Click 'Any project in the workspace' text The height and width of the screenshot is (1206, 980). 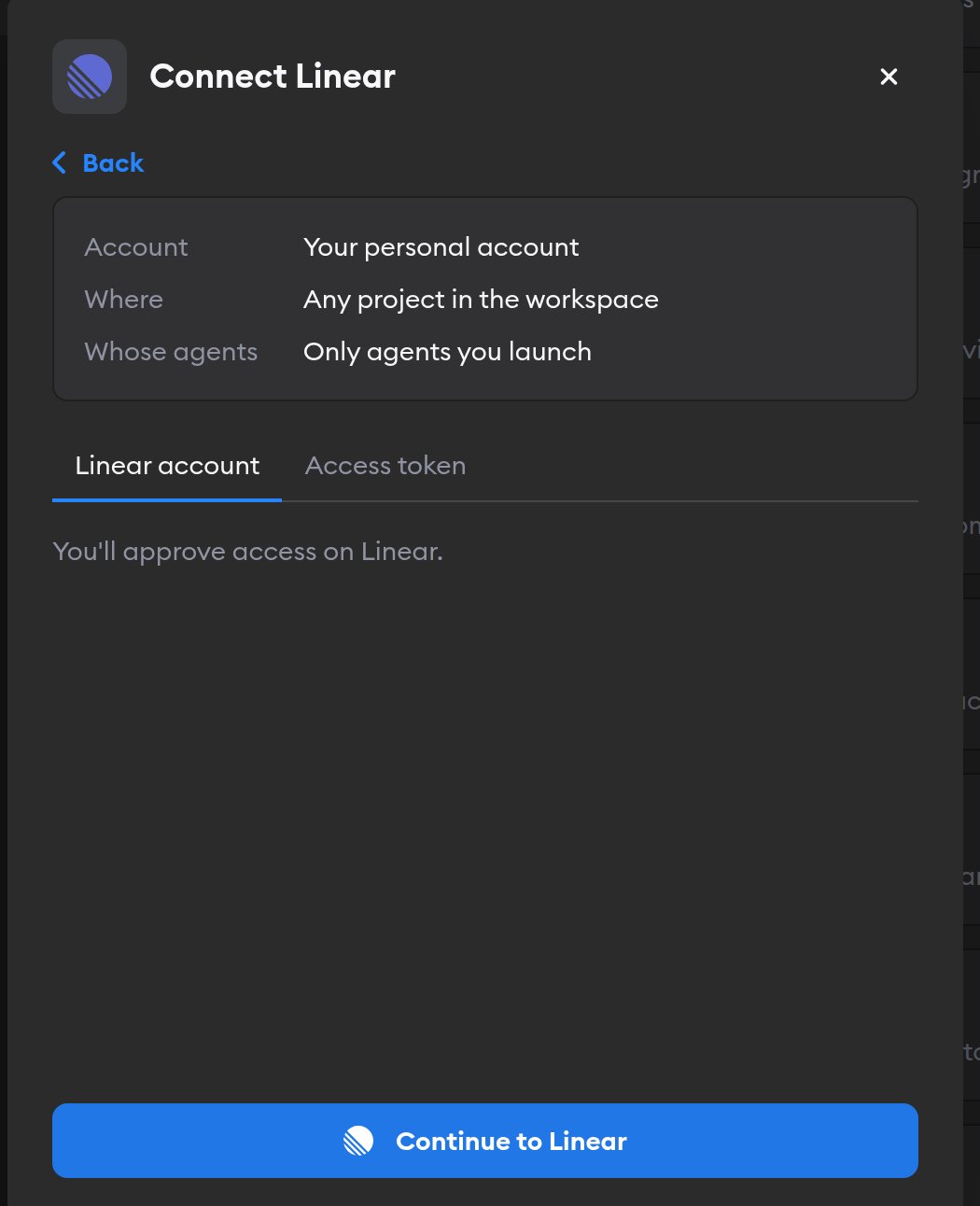coord(481,300)
